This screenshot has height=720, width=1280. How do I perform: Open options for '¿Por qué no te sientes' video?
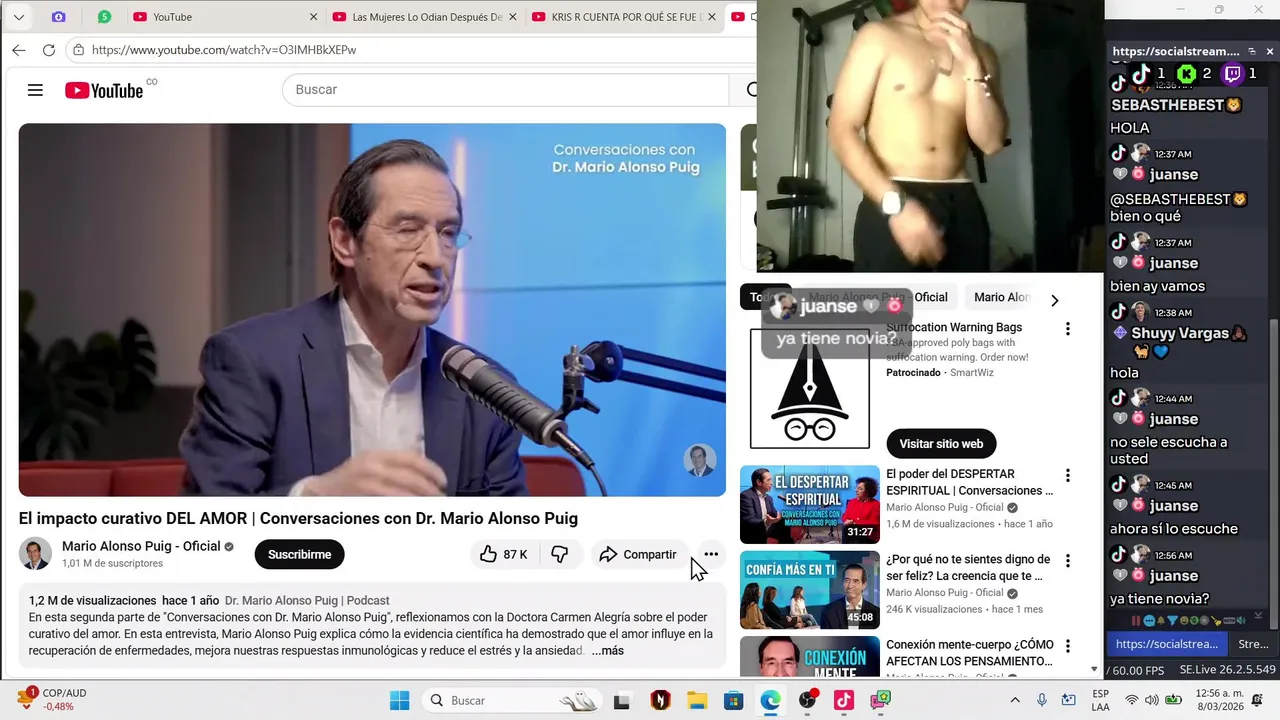1068,561
